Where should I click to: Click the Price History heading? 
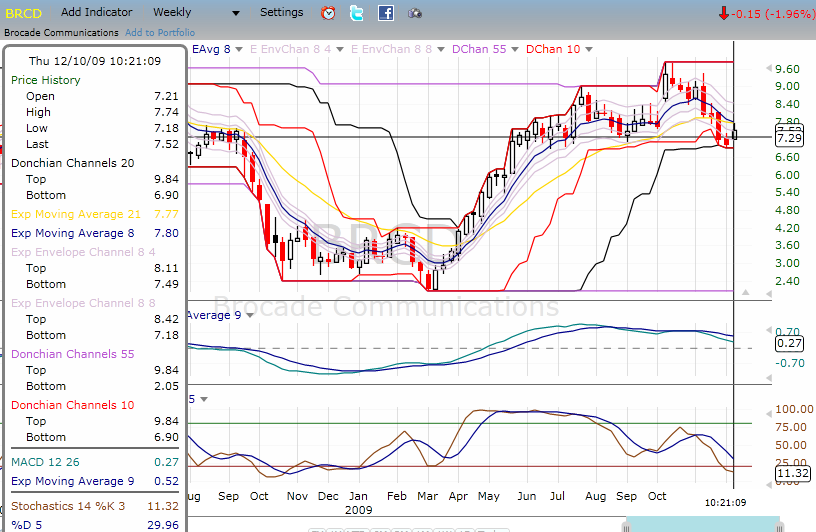tap(46, 80)
